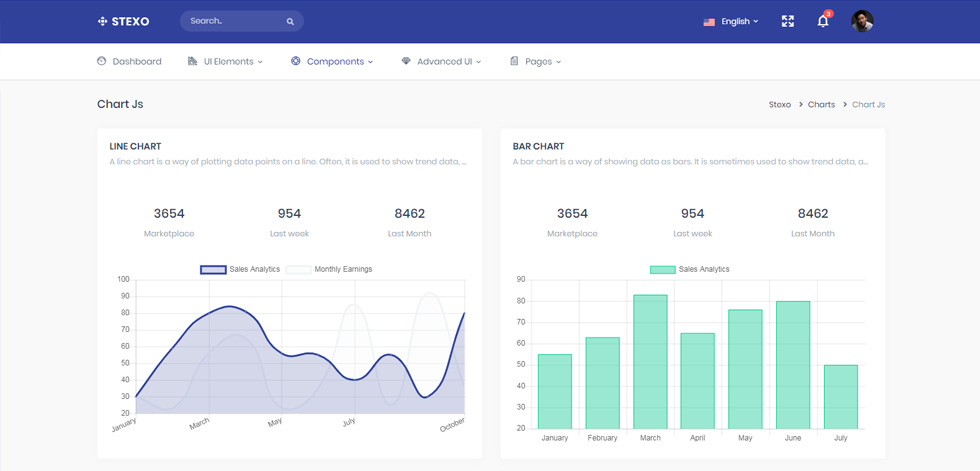
Task: Click the Dashboard gauge icon
Action: click(102, 61)
